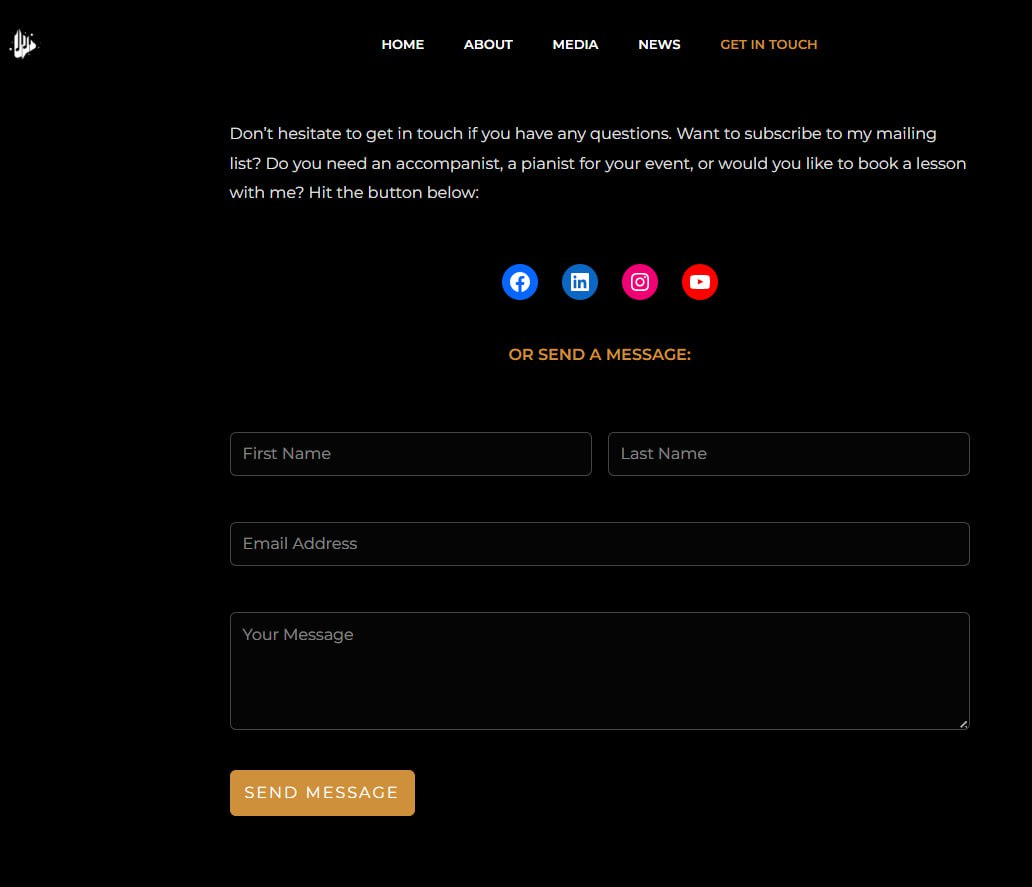1032x887 pixels.
Task: Click the GET IN TOUCH nav link
Action: tap(768, 45)
